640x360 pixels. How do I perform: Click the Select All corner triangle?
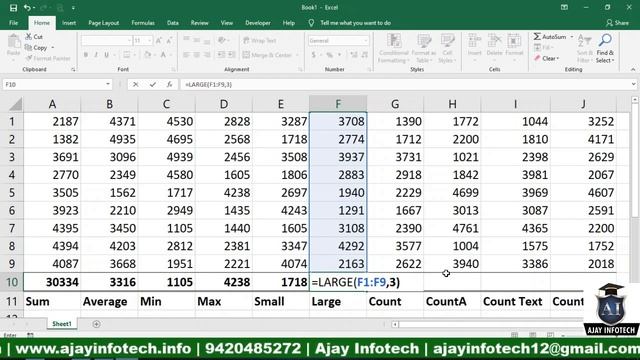point(15,104)
